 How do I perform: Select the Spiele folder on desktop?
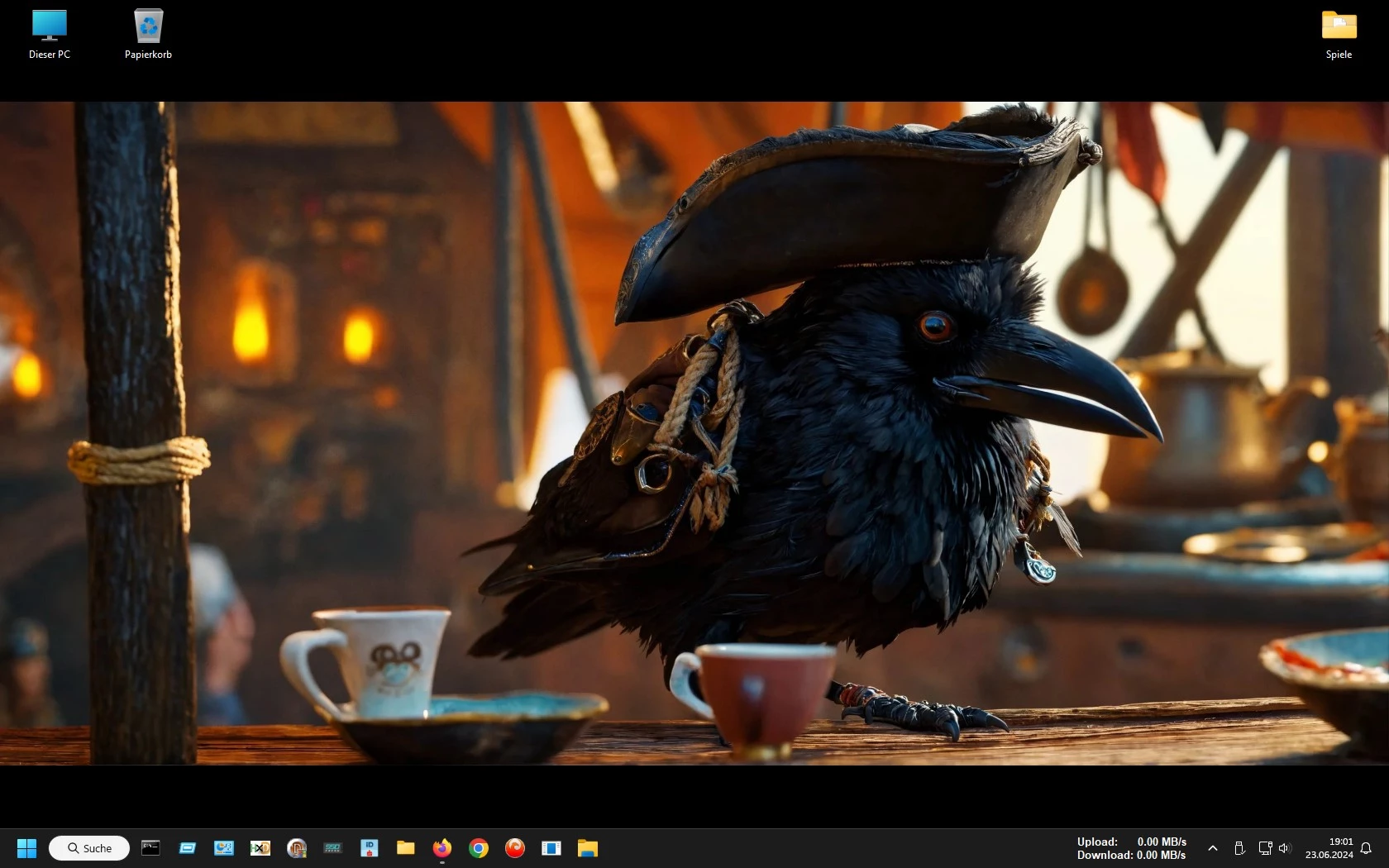[x=1339, y=35]
